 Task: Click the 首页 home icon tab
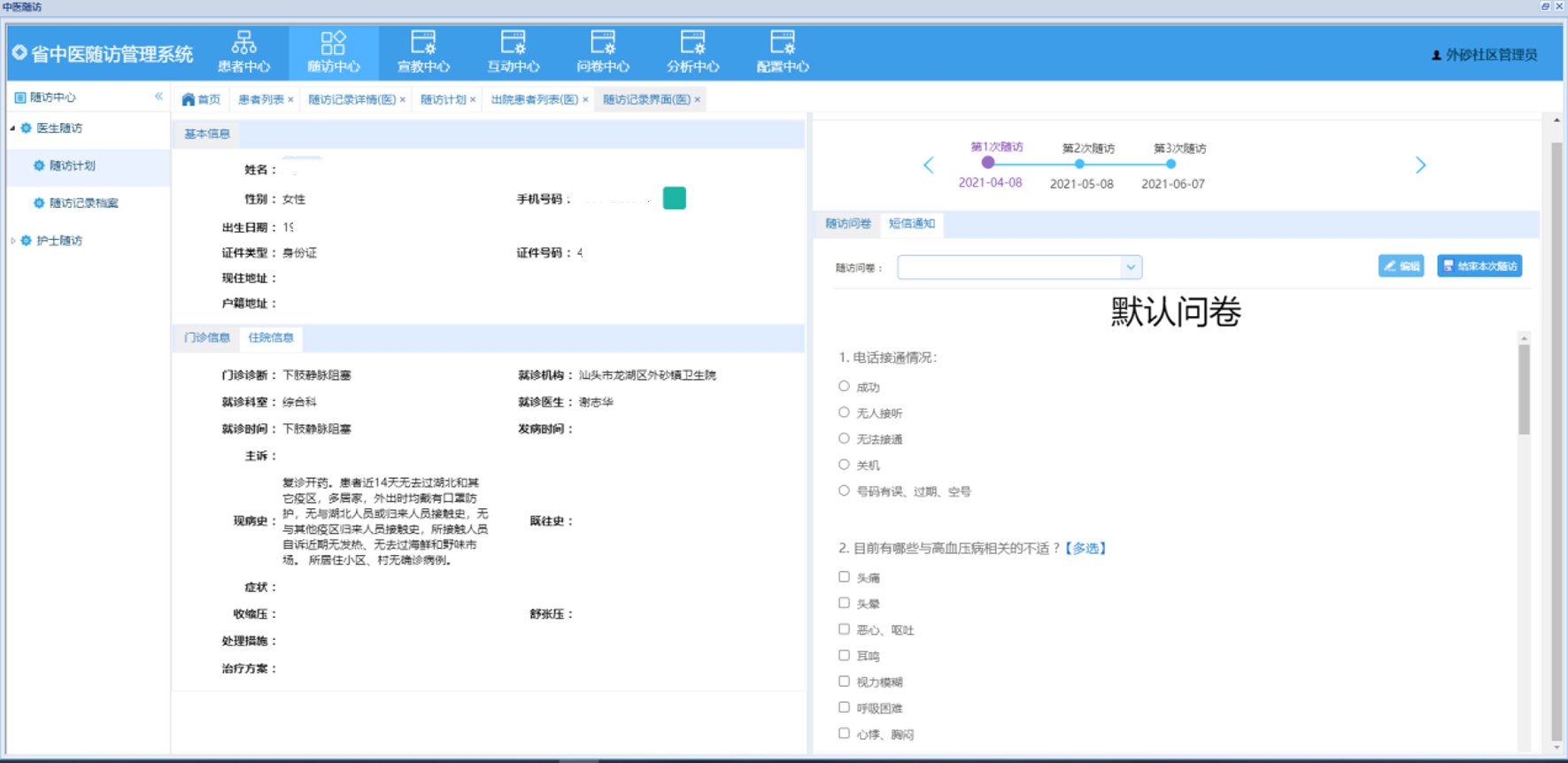pyautogui.click(x=201, y=99)
